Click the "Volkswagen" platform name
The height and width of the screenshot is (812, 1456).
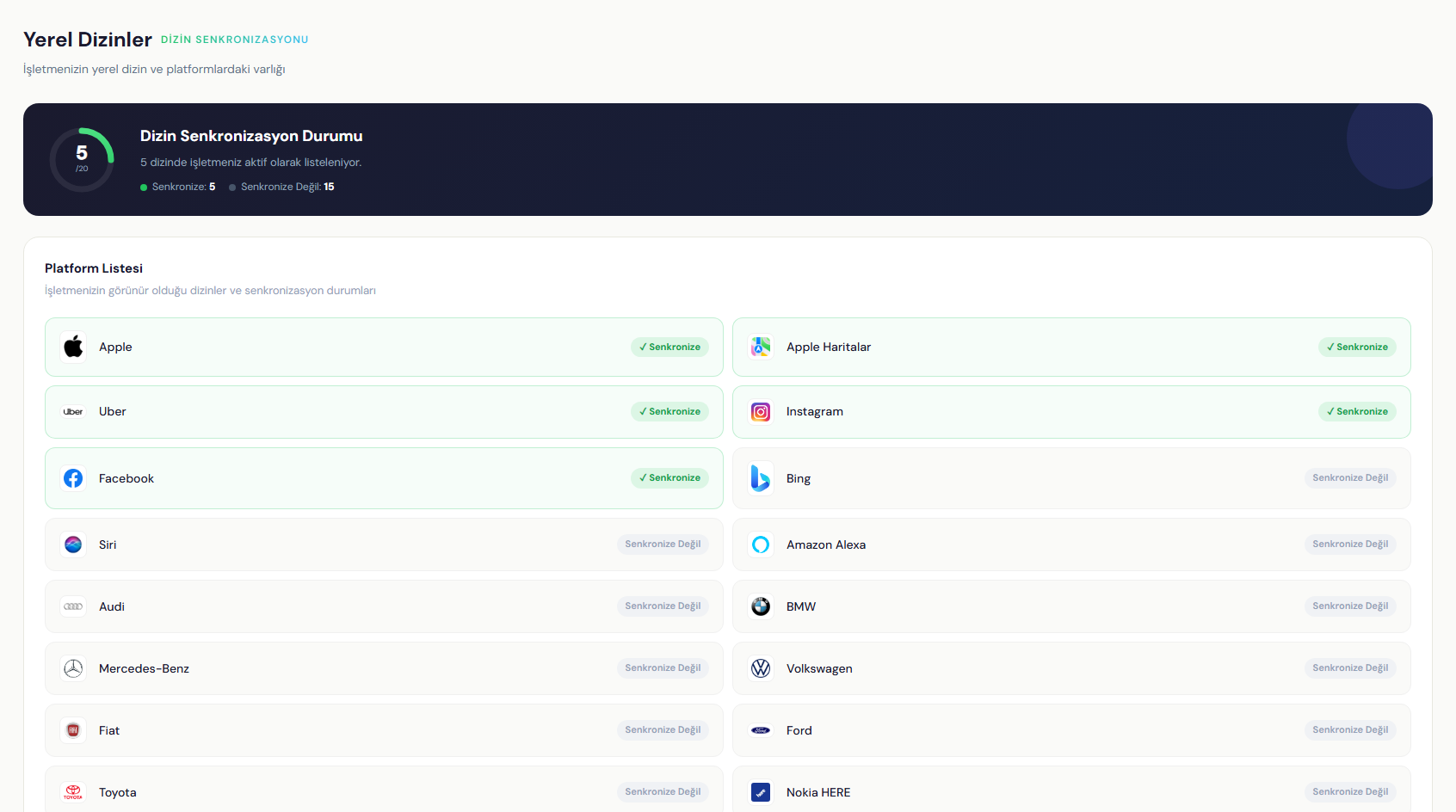[x=819, y=668]
